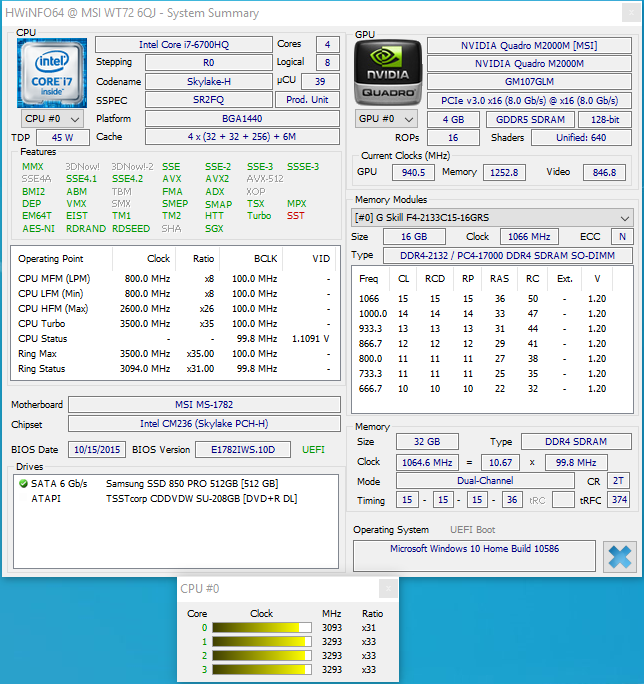Click the CPU Status 1.1091 V value
This screenshot has width=644, height=684.
(x=310, y=339)
